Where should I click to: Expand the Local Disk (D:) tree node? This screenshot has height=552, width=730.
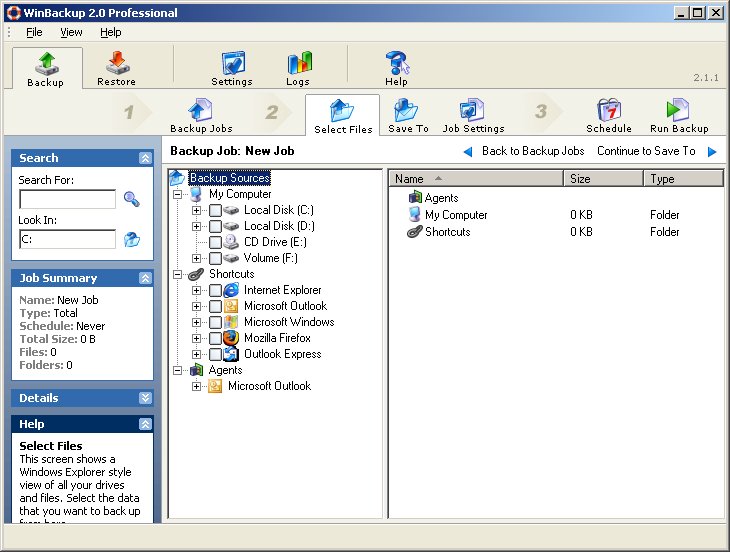click(197, 226)
